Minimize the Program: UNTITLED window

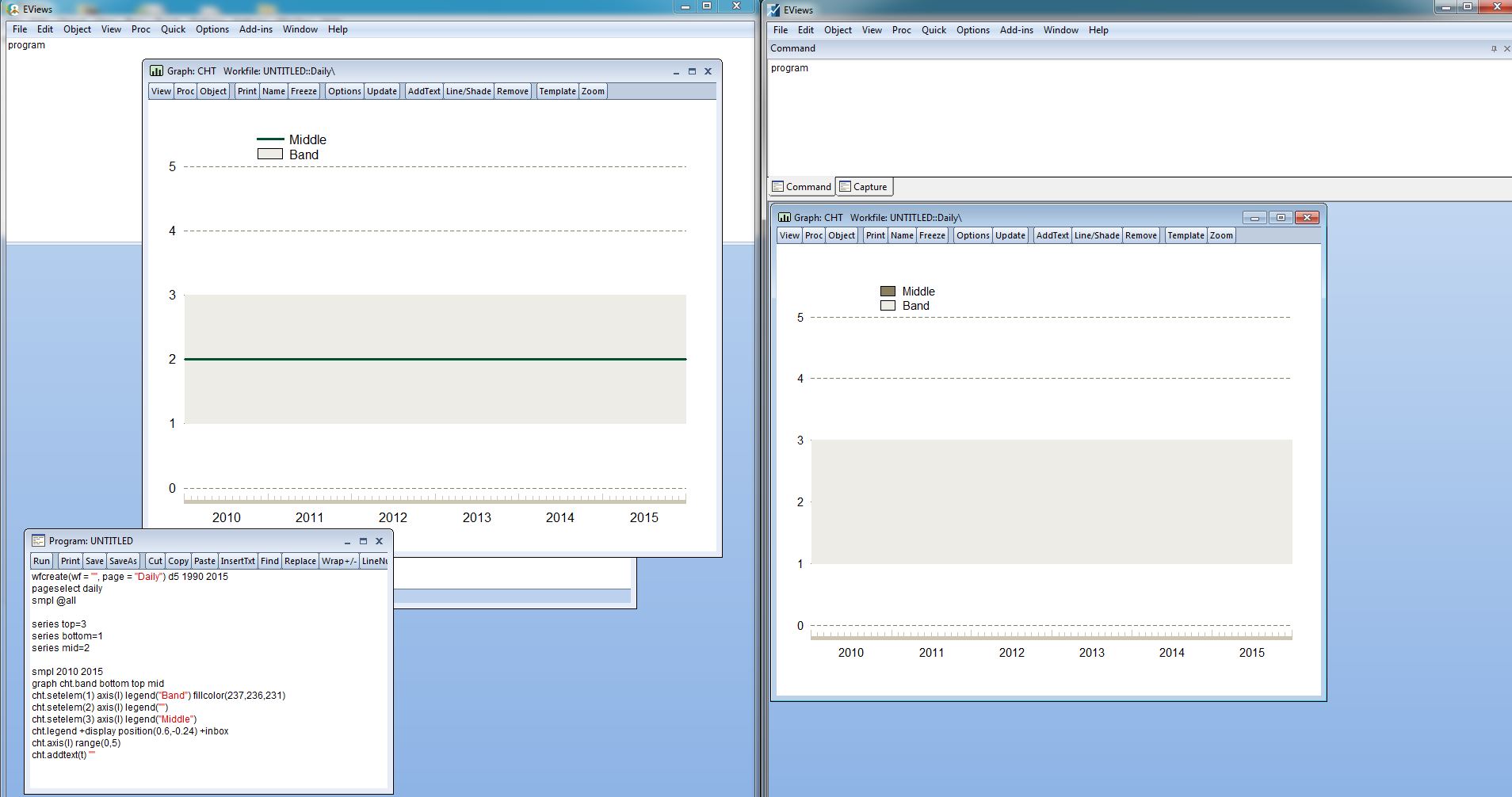point(347,541)
